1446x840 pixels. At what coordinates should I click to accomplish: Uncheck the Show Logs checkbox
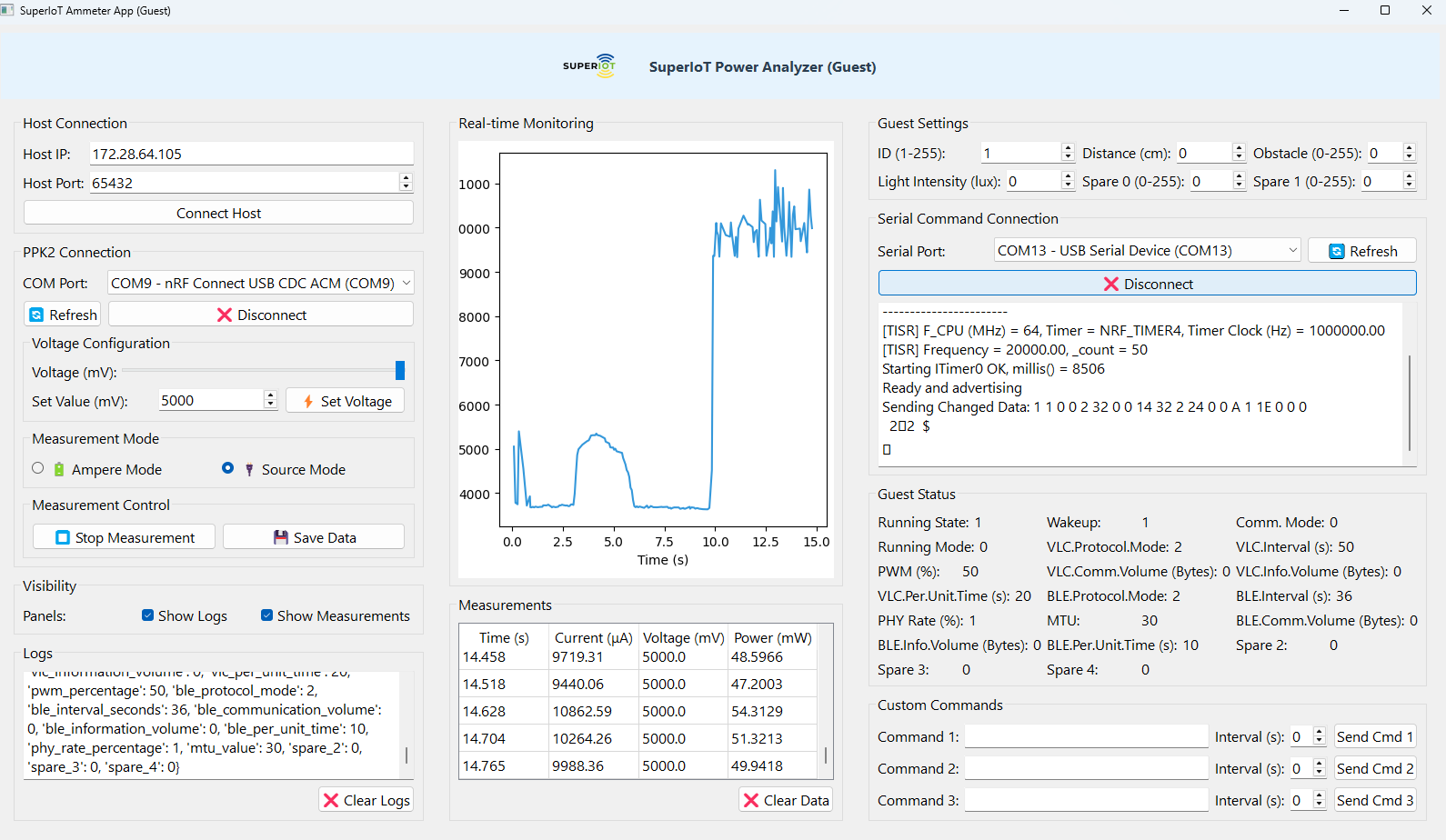(x=148, y=615)
